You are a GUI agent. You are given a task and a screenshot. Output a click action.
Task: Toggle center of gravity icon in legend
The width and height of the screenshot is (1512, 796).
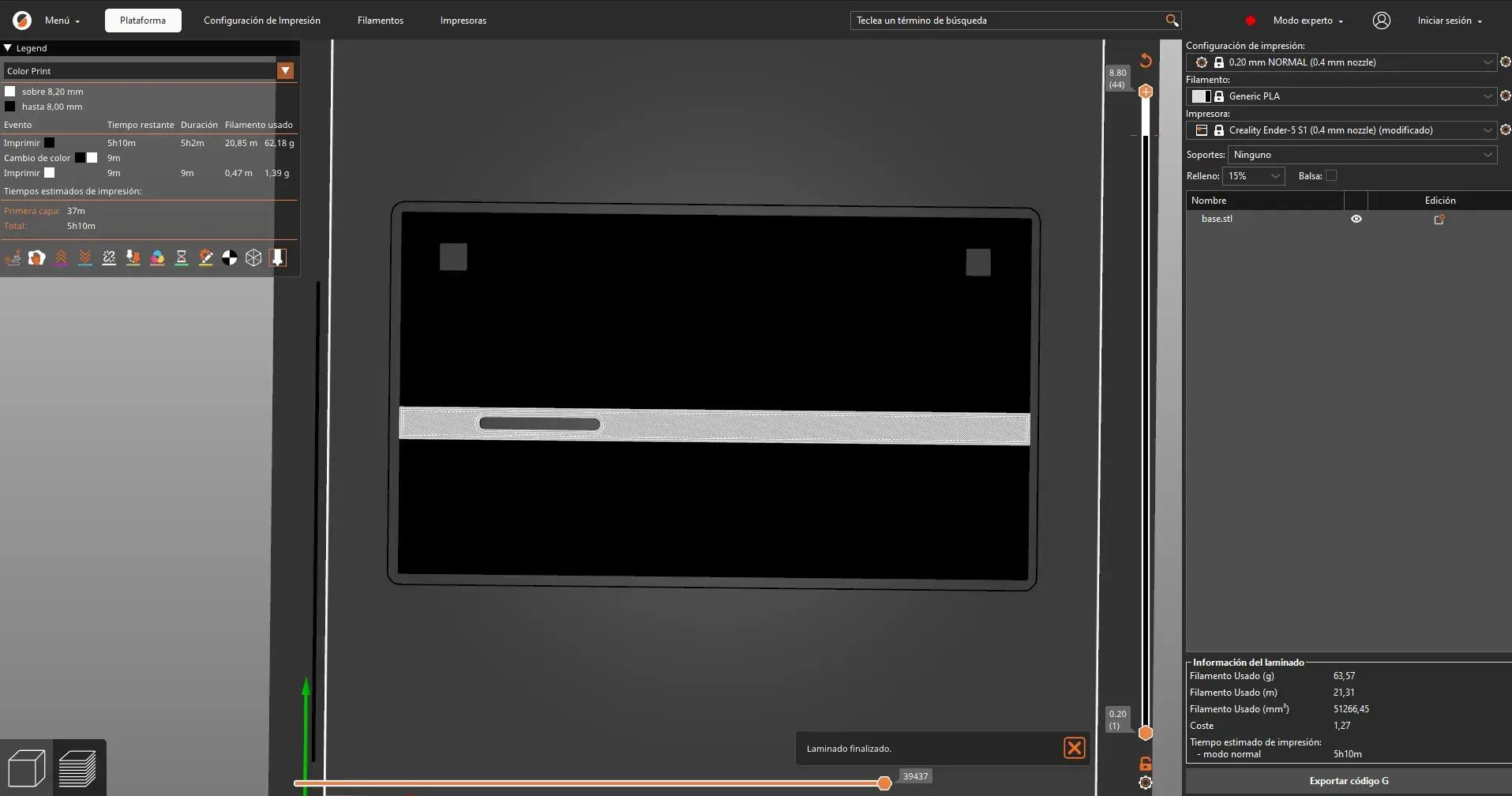pos(229,258)
